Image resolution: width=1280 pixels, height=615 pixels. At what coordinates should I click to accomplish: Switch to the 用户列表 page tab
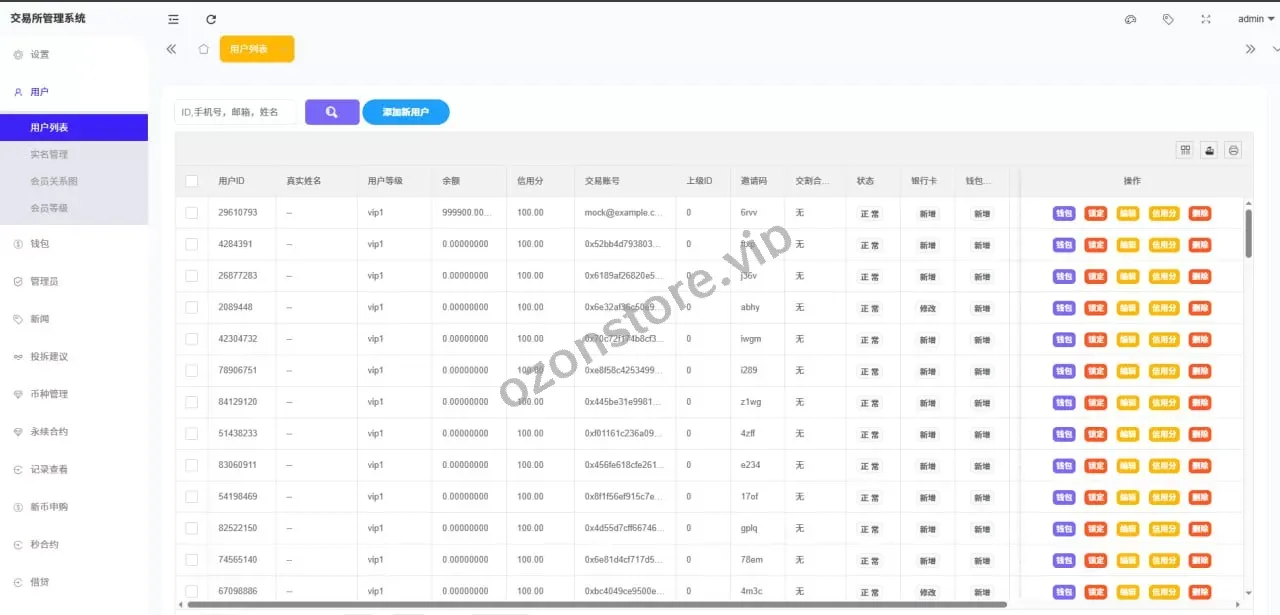click(x=256, y=49)
